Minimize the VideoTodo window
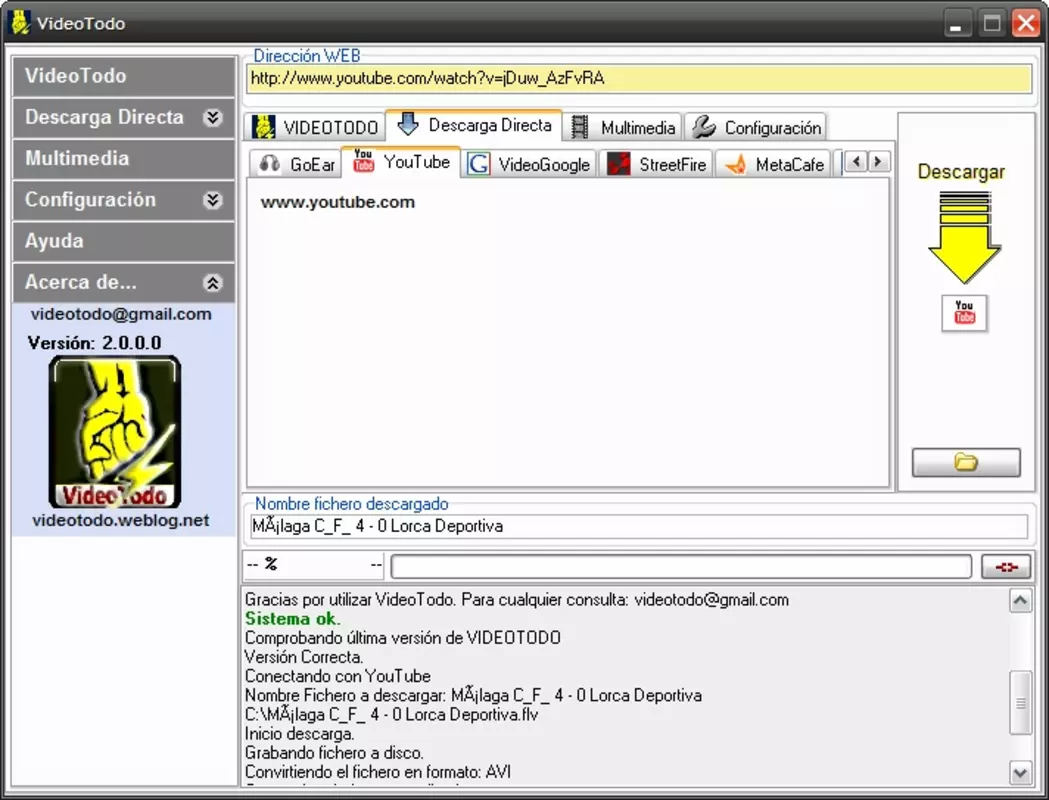 pos(956,23)
